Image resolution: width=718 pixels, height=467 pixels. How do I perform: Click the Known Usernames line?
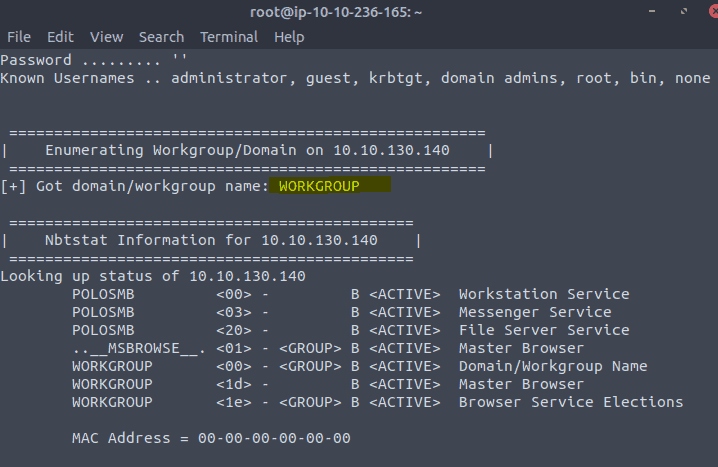pyautogui.click(x=355, y=78)
